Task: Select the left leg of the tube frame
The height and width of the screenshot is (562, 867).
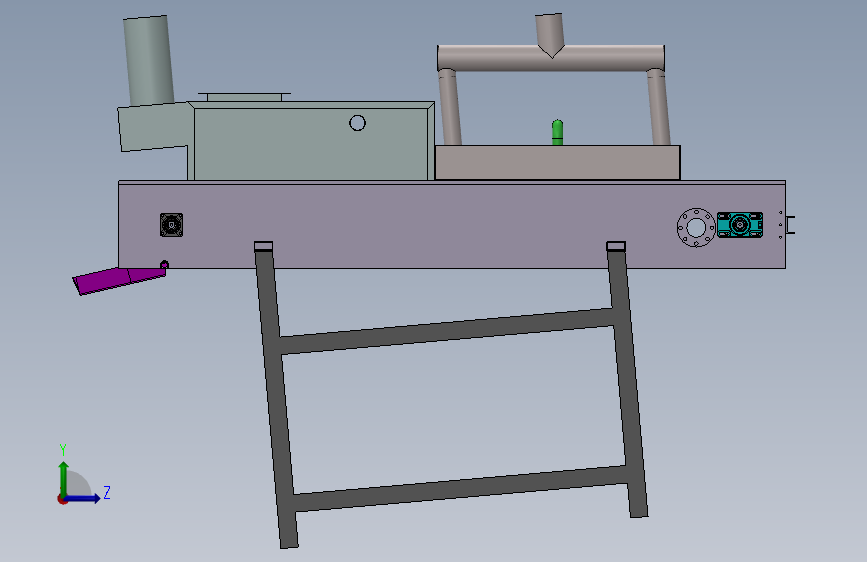Action: pyautogui.click(x=450, y=107)
